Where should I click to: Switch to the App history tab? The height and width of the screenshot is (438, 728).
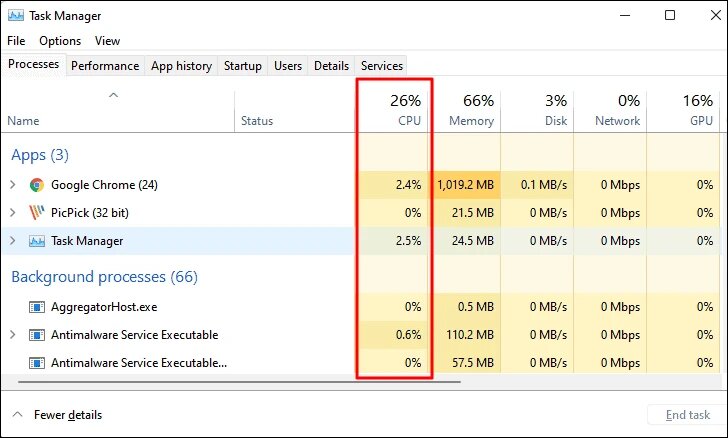click(182, 66)
